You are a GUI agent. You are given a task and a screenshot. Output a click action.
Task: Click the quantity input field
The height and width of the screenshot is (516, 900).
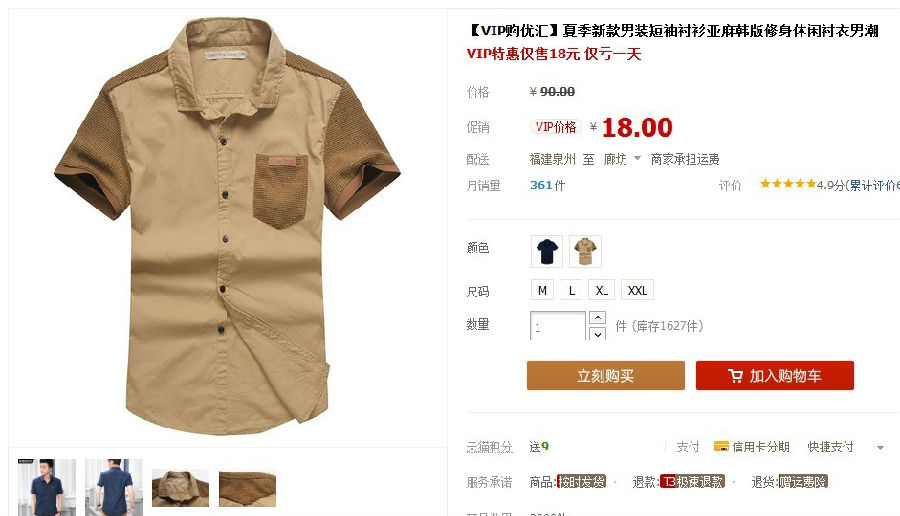point(557,325)
